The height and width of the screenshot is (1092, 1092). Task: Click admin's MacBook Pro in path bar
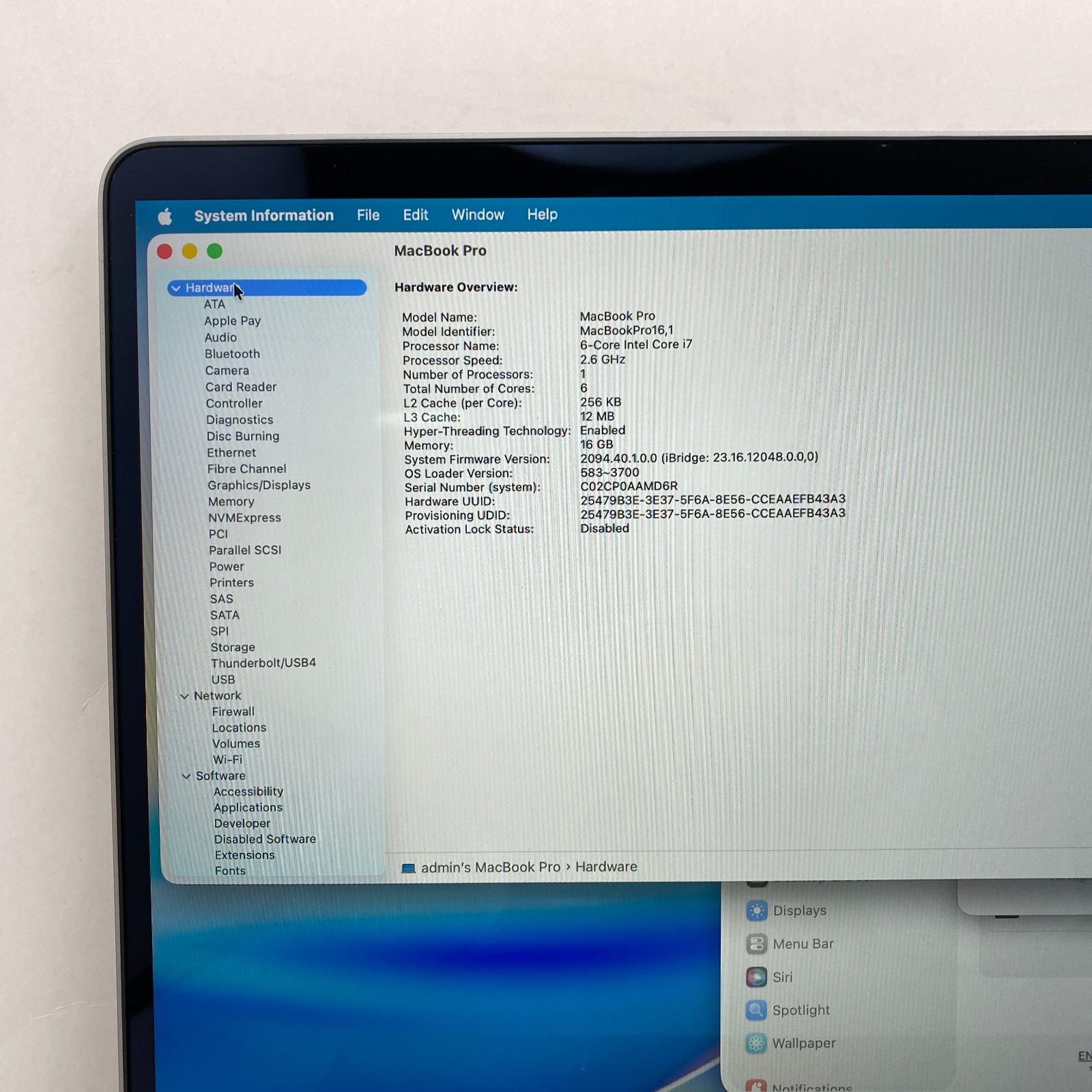click(x=491, y=867)
